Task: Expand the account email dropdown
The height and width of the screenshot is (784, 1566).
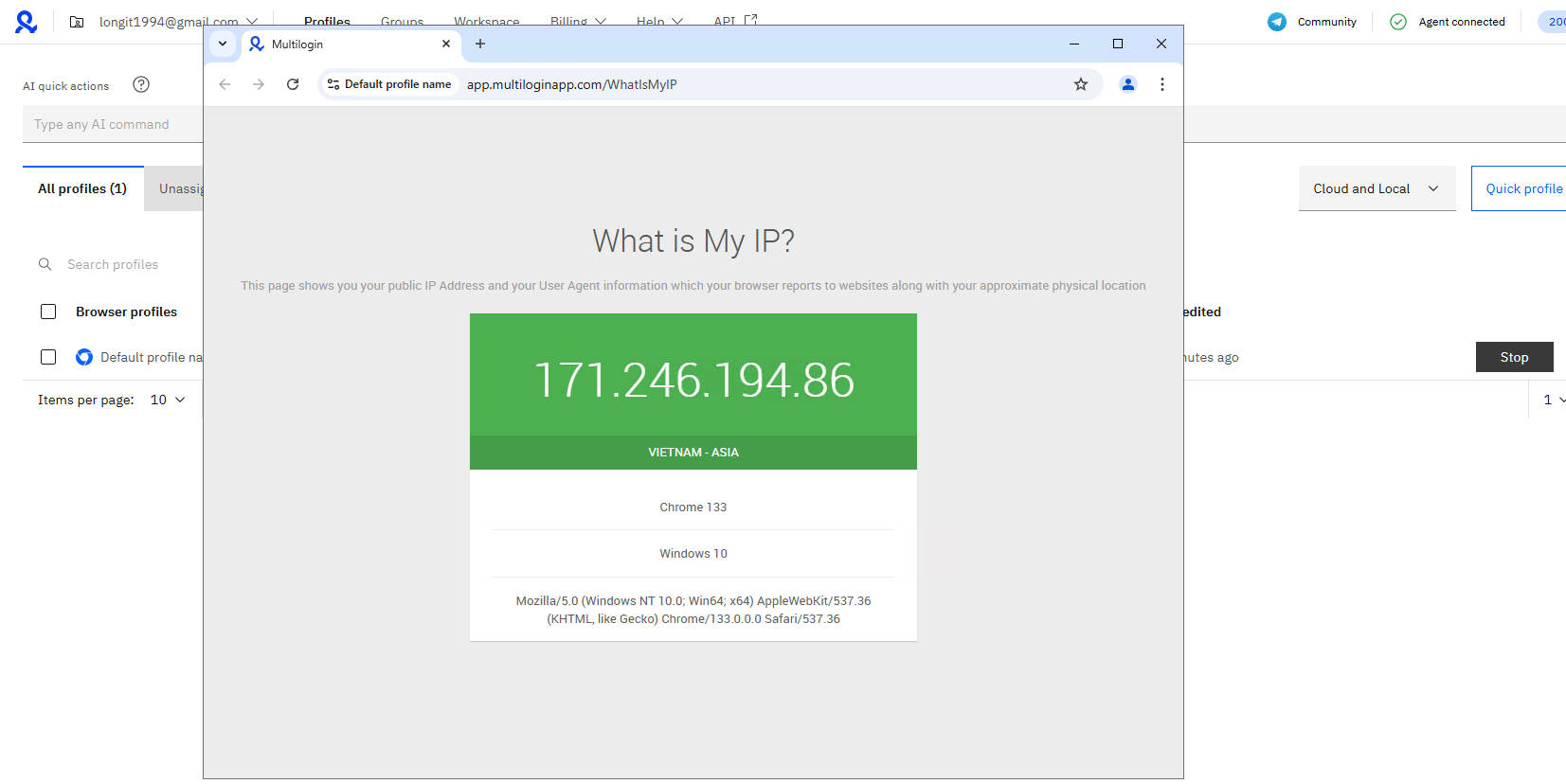Action: point(252,21)
